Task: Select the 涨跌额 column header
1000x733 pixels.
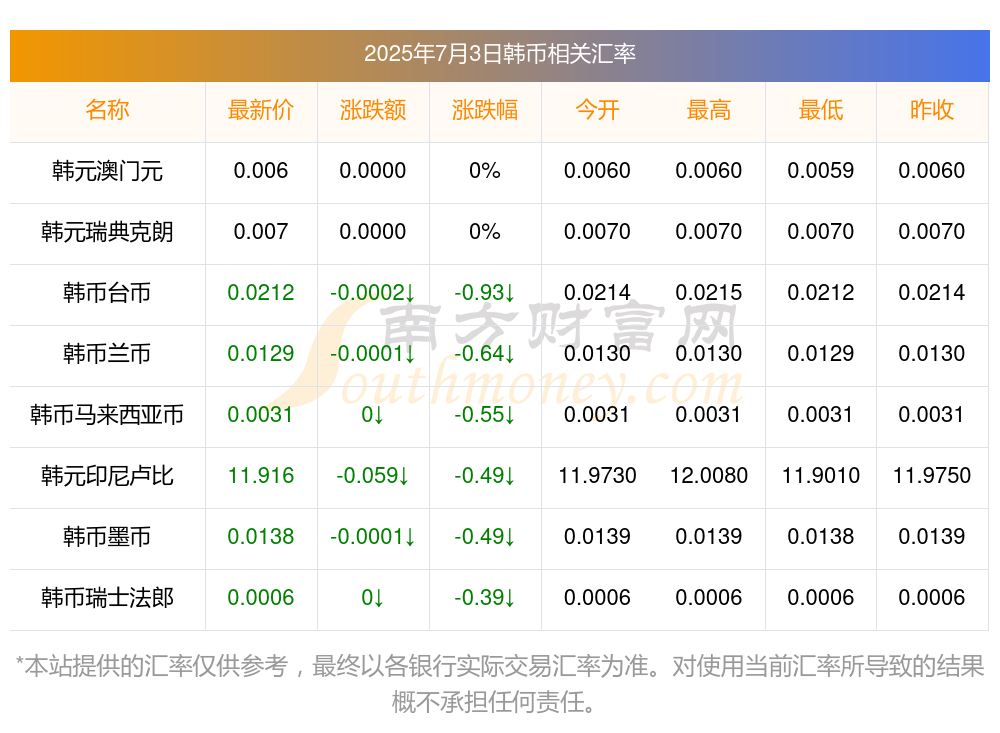Action: pyautogui.click(x=373, y=110)
